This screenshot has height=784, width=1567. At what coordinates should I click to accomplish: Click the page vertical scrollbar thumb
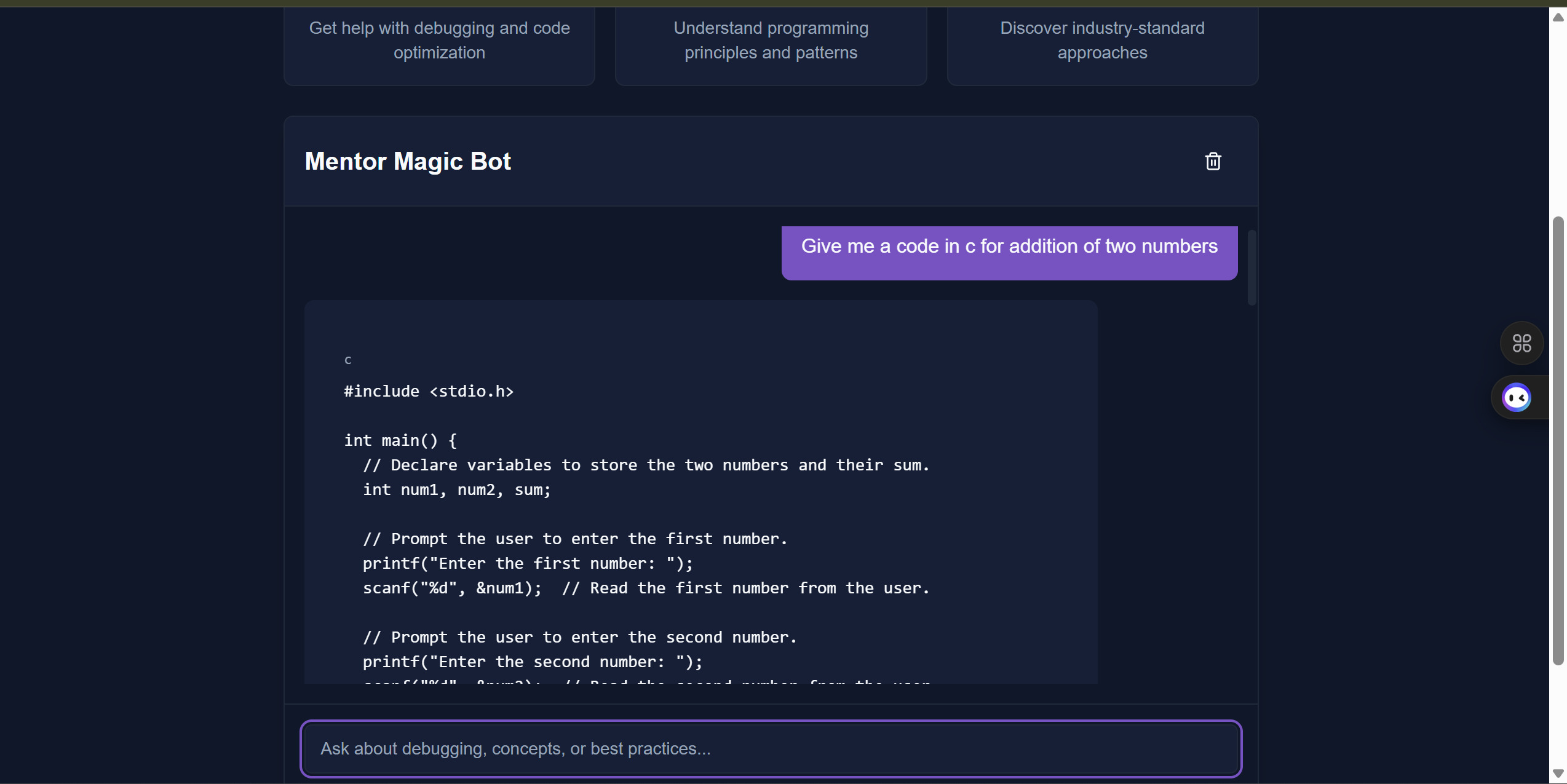pos(1557,440)
